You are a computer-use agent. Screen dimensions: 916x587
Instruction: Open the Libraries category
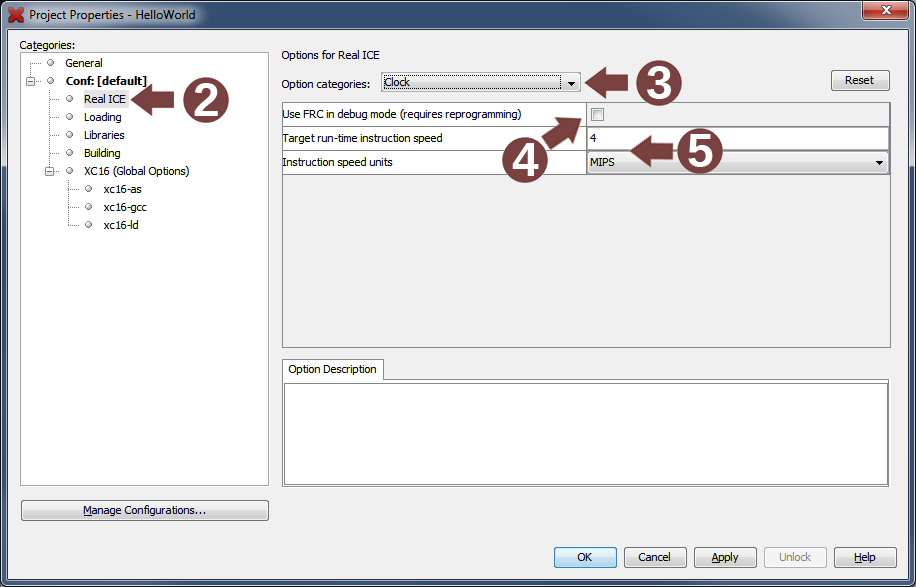104,135
